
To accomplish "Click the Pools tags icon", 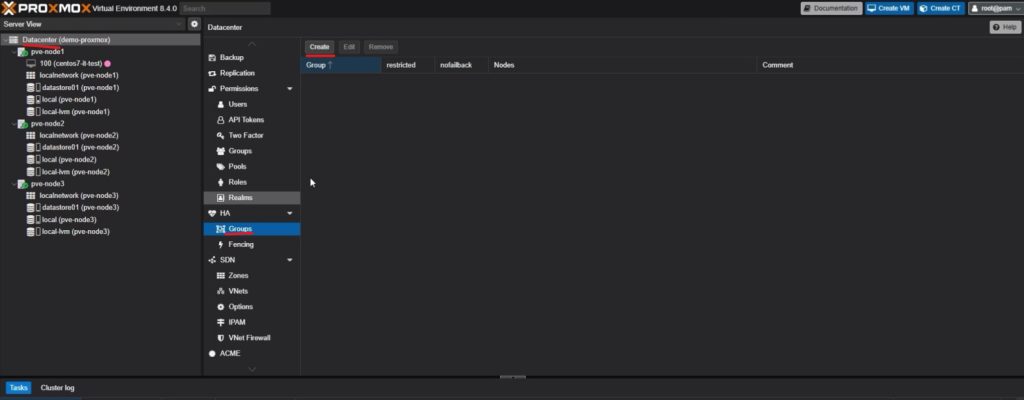I will (221, 167).
